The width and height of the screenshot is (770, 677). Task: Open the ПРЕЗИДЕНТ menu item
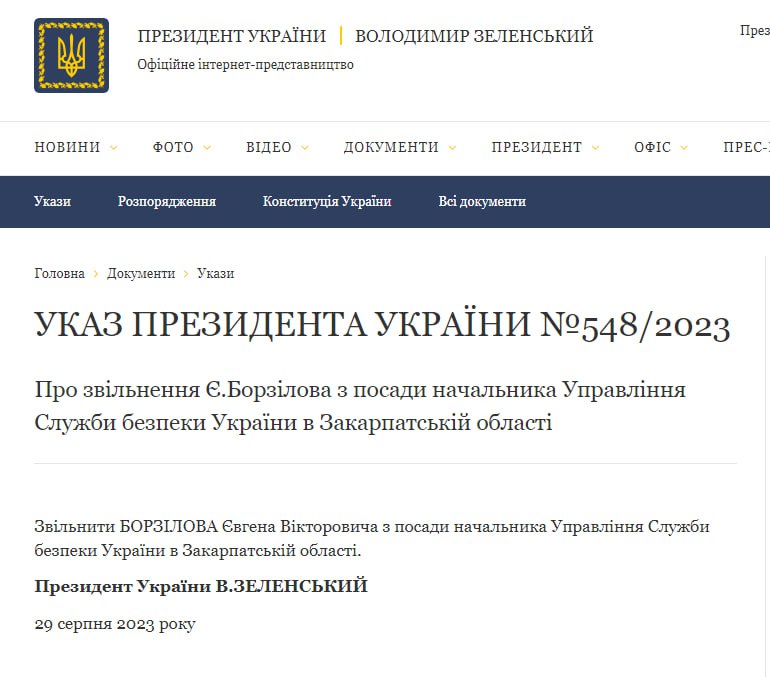click(536, 147)
